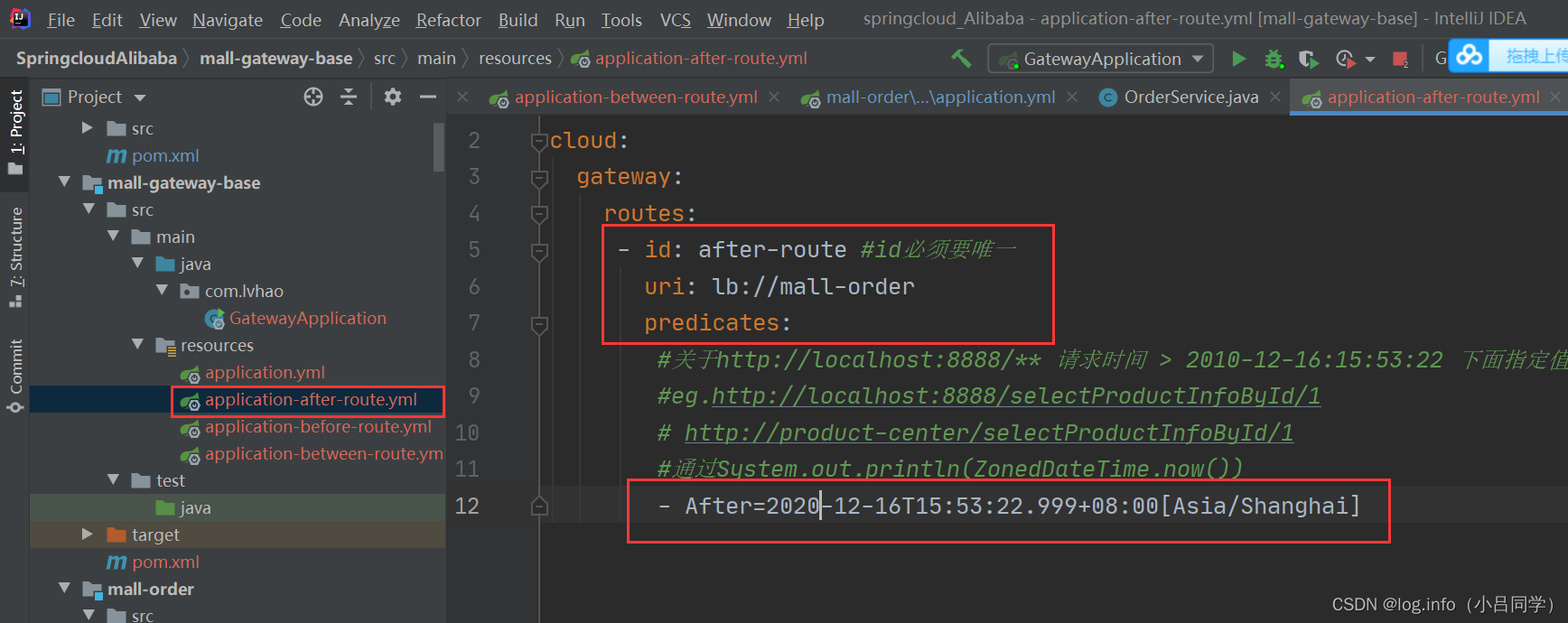The height and width of the screenshot is (623, 1568).
Task: Close the application-between-route.yml tab
Action: click(x=774, y=97)
